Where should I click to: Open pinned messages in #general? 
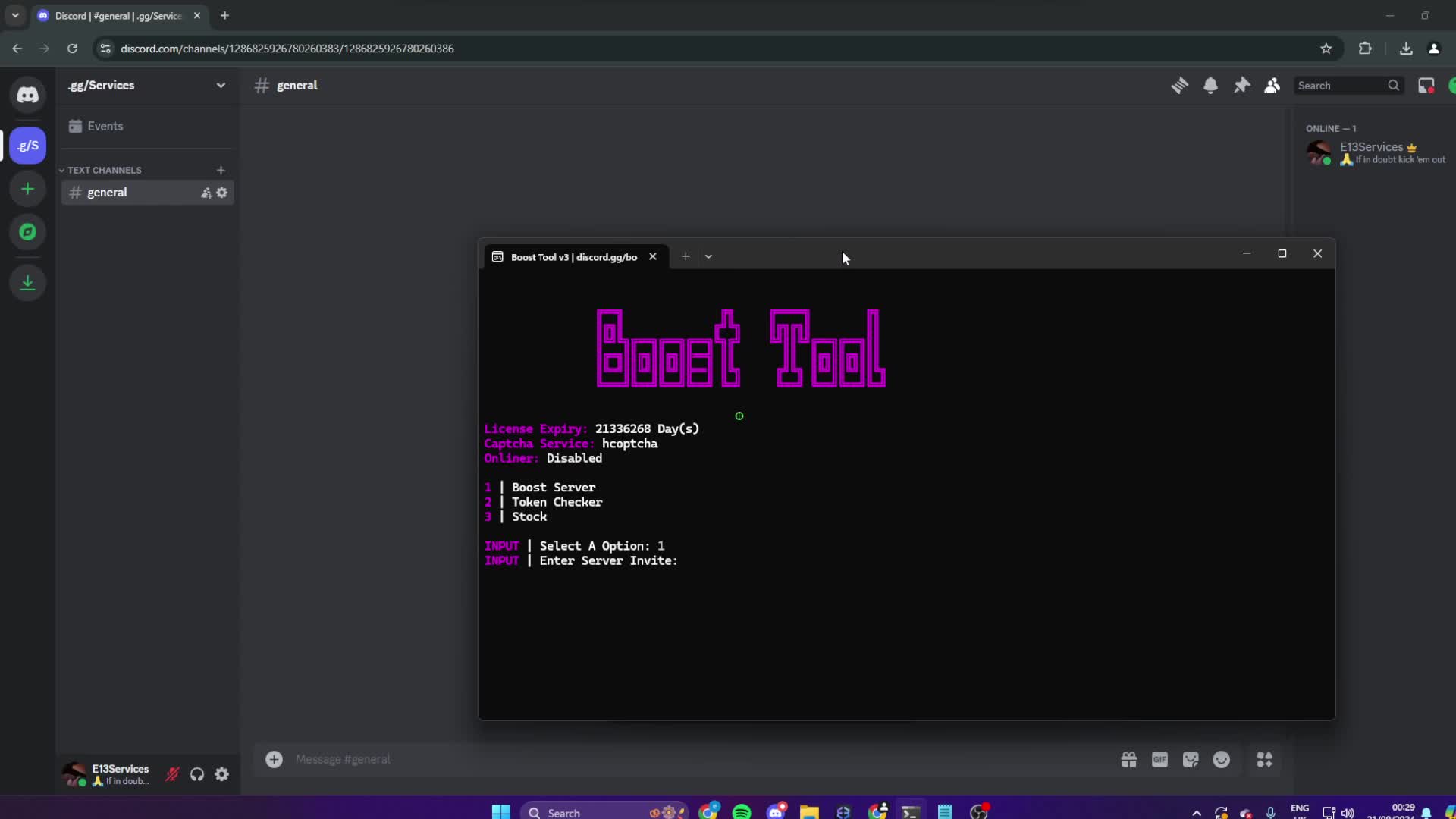point(1242,86)
